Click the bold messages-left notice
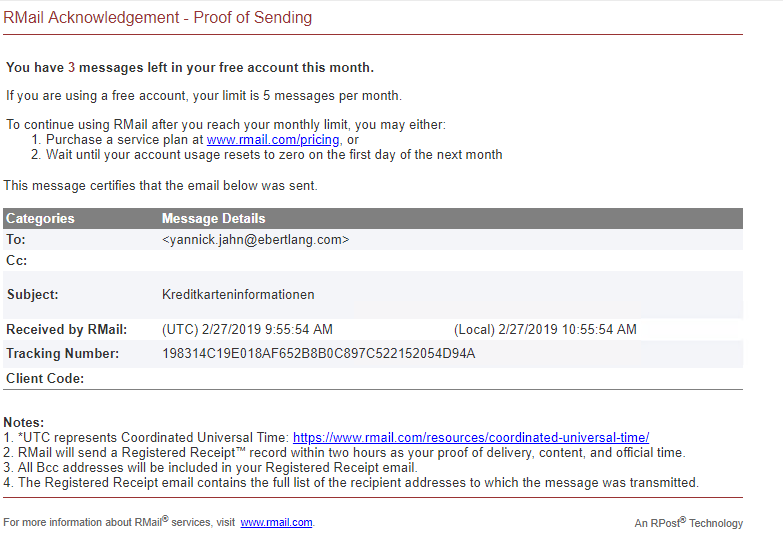Viewport: 783px width, 541px height. pos(190,68)
